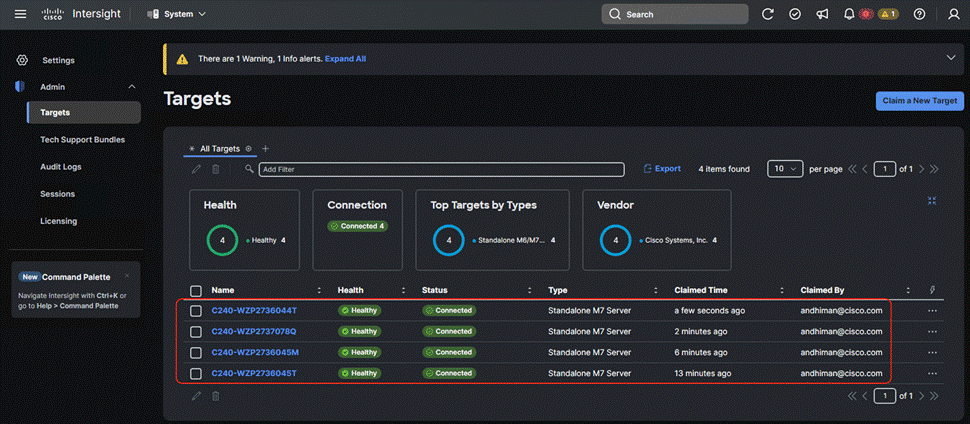The width and height of the screenshot is (970, 424).
Task: Sort by the Claimed By column
Action: click(908, 290)
